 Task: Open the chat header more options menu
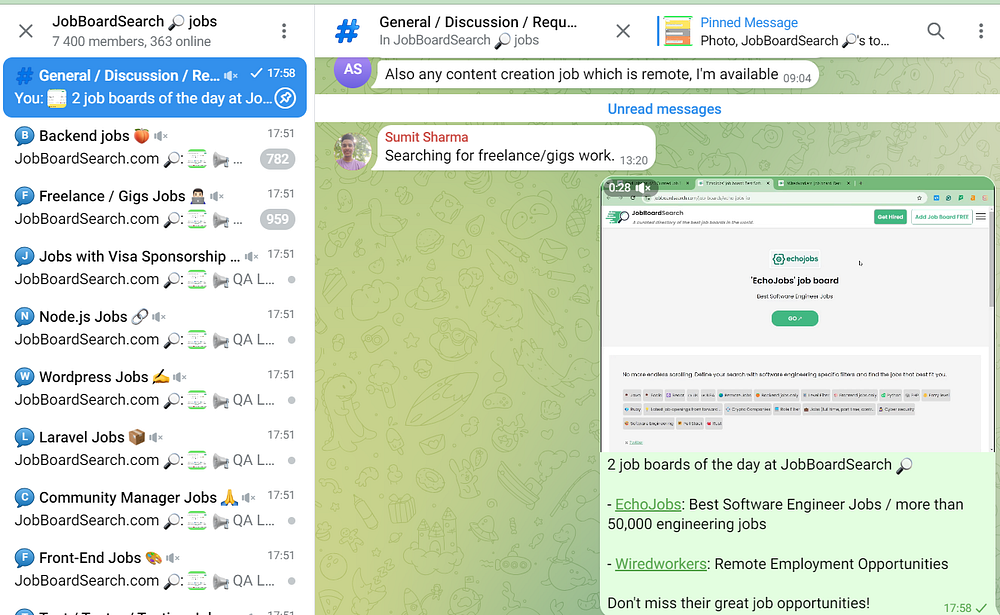(981, 31)
